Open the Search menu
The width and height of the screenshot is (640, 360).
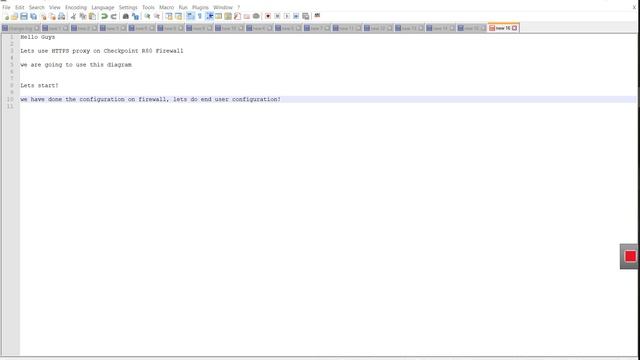coord(37,7)
